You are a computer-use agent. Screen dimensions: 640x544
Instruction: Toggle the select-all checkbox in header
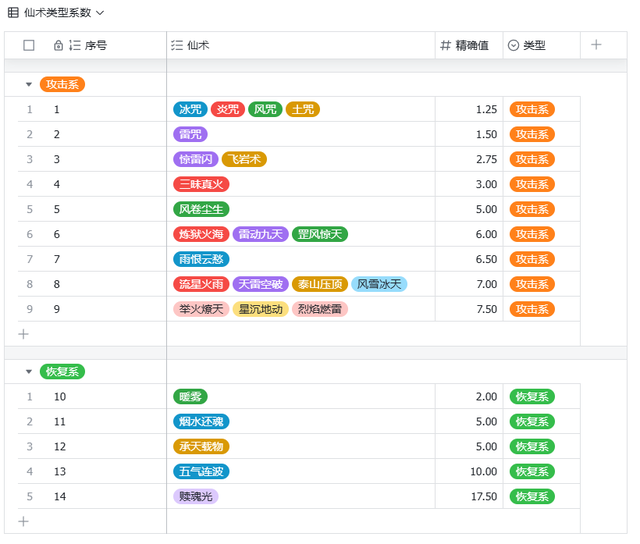click(x=29, y=45)
